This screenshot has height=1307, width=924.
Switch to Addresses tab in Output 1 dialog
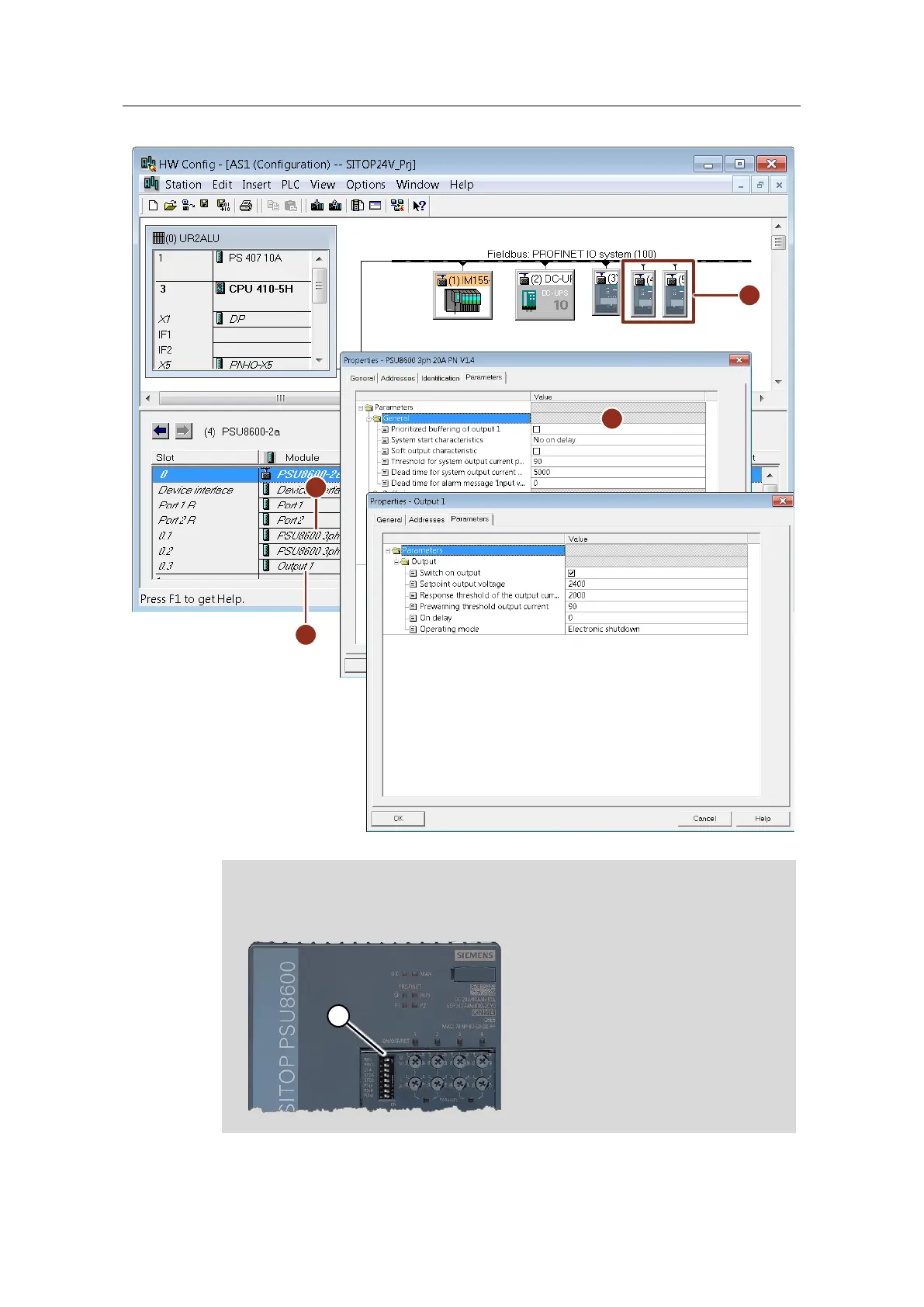427,519
